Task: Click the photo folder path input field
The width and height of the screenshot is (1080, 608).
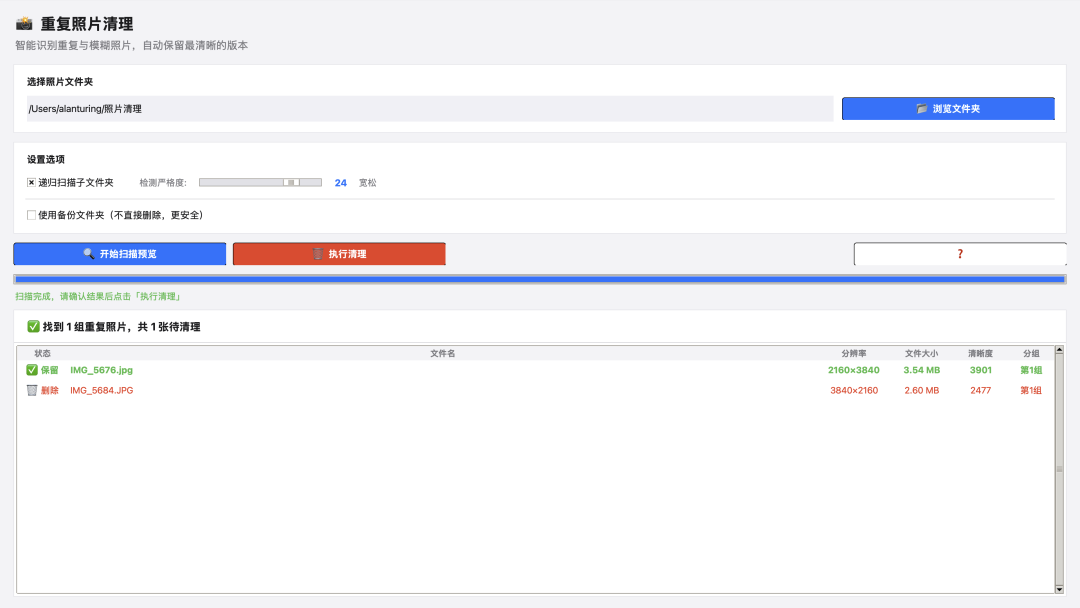Action: tap(430, 109)
